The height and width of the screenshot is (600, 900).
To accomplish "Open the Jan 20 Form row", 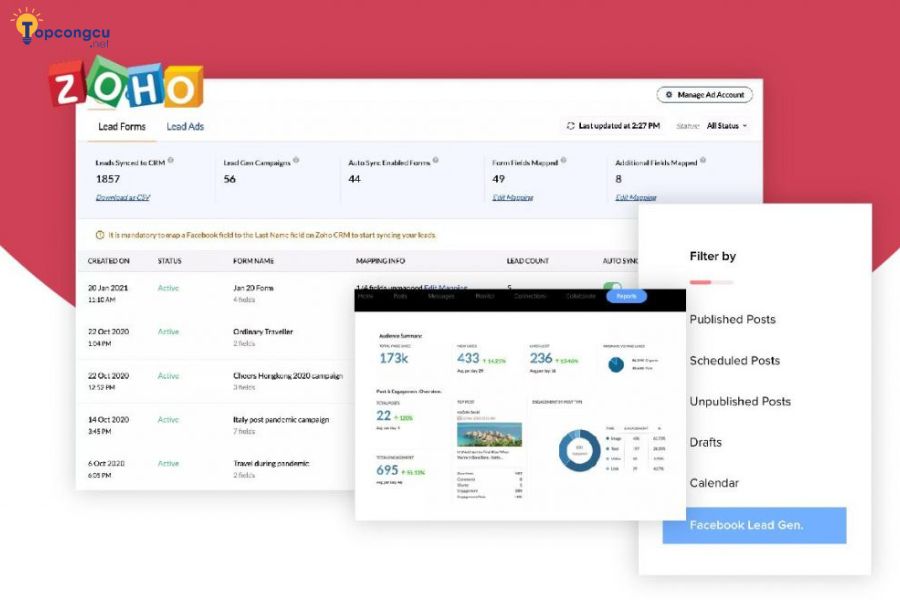I will point(253,288).
